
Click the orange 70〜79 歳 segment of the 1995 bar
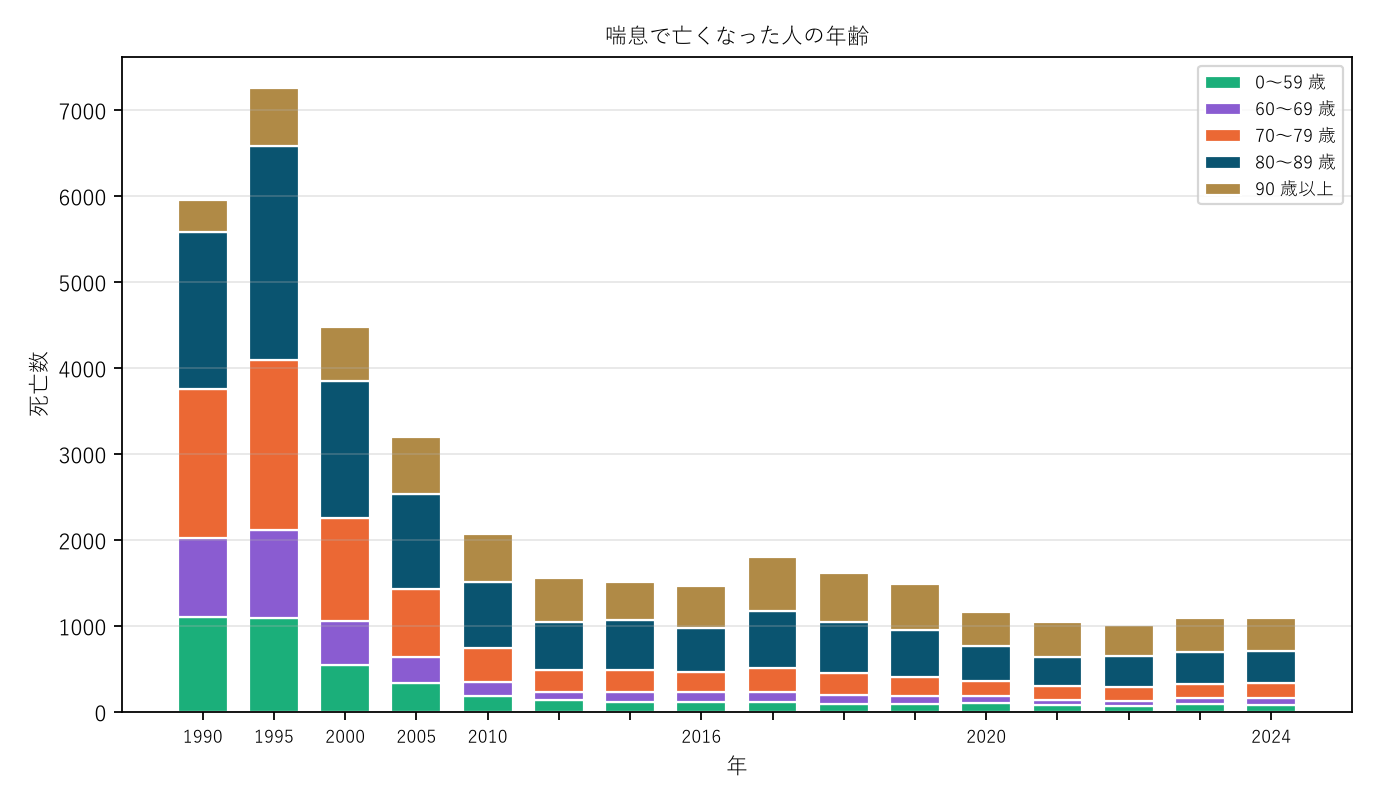[x=274, y=445]
